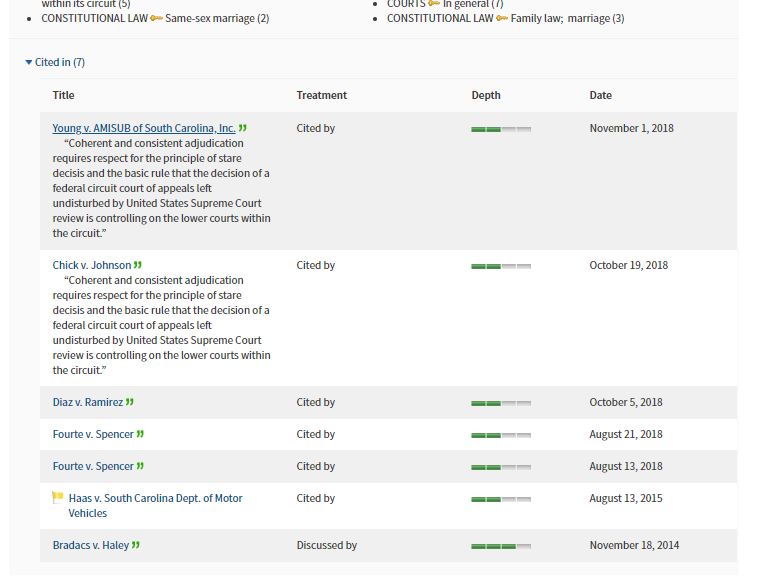Select the August 21, 2018 date cell

coord(626,434)
